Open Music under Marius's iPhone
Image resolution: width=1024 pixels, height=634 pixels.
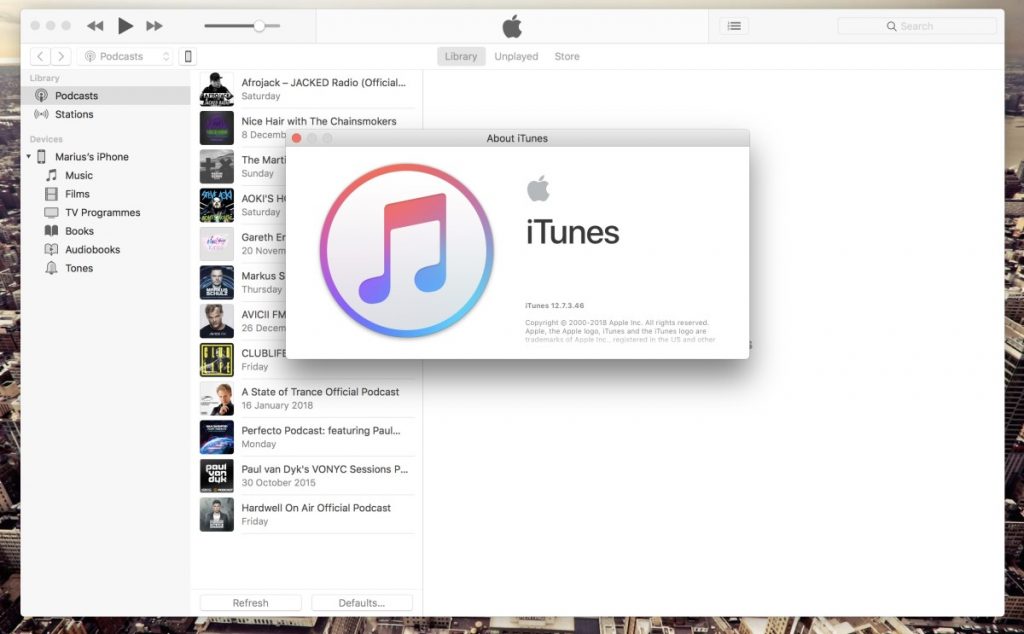[x=78, y=176]
